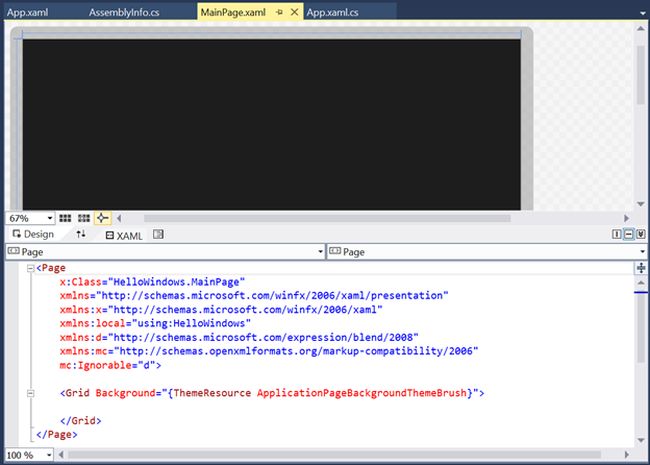Click the closing </Grid> tag

tap(80, 421)
